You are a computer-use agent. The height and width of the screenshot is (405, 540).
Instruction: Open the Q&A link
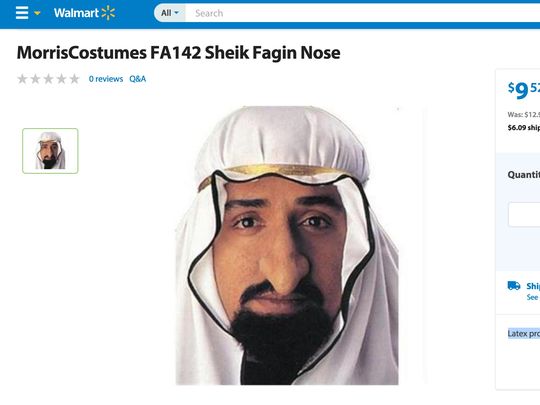(138, 79)
